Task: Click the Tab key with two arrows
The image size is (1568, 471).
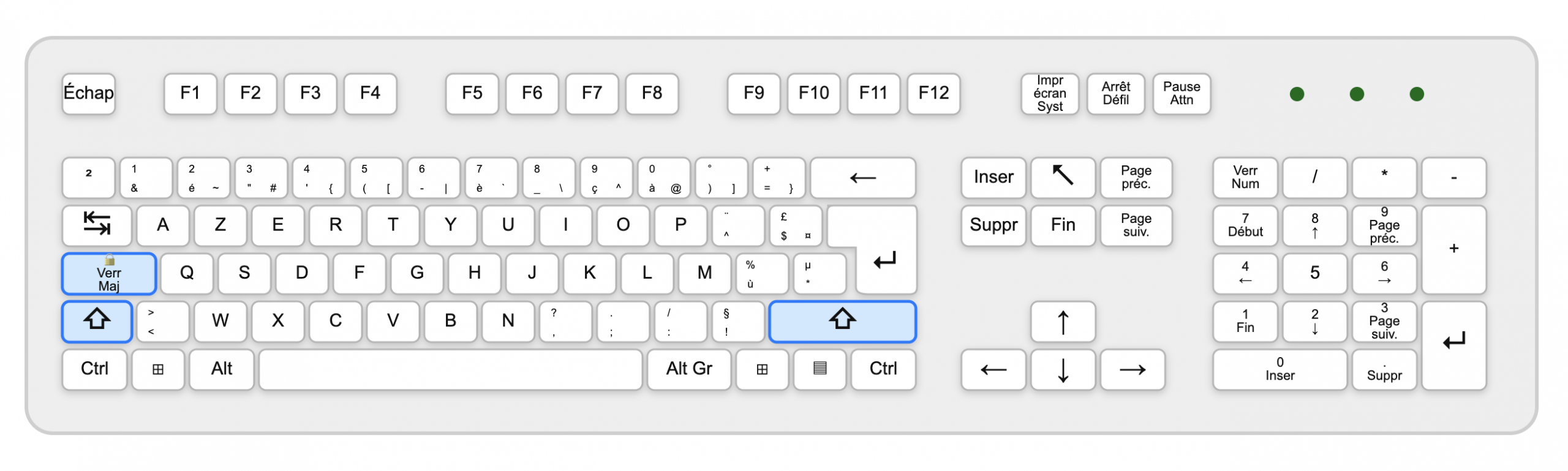Action: click(97, 225)
